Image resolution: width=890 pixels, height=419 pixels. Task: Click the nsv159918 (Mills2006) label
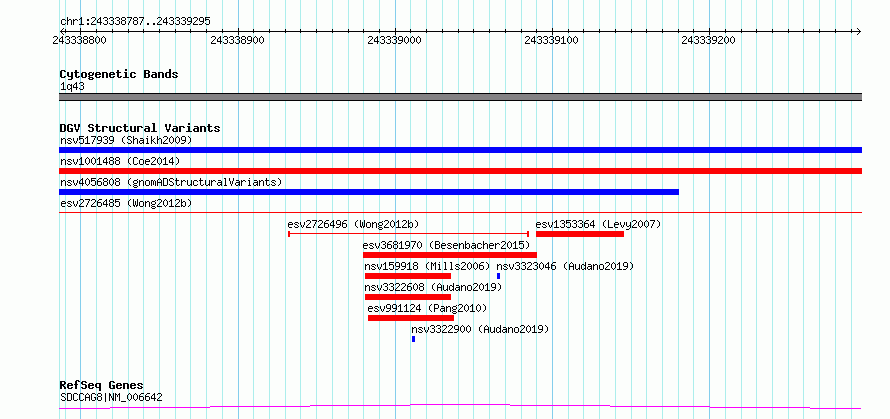coord(427,266)
